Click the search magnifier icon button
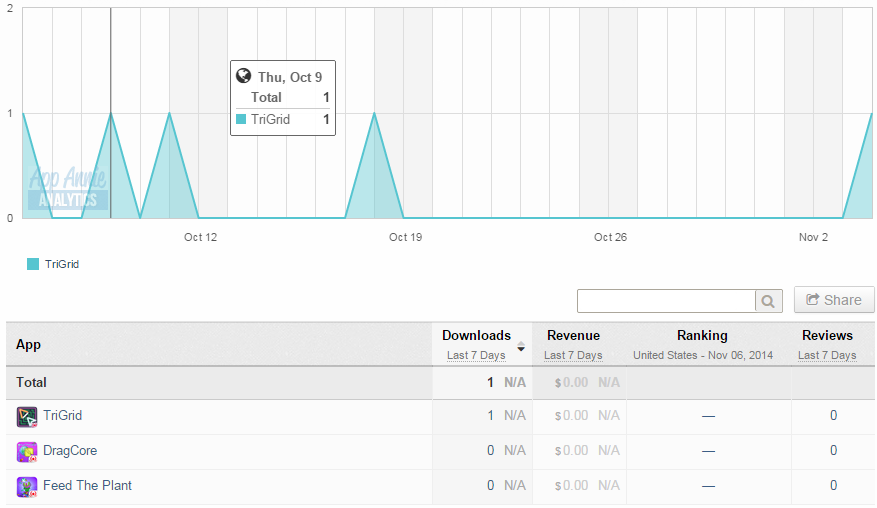 pyautogui.click(x=768, y=302)
